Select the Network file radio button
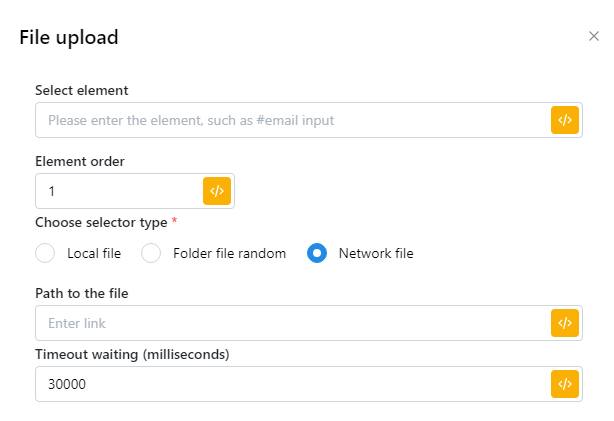 point(317,253)
